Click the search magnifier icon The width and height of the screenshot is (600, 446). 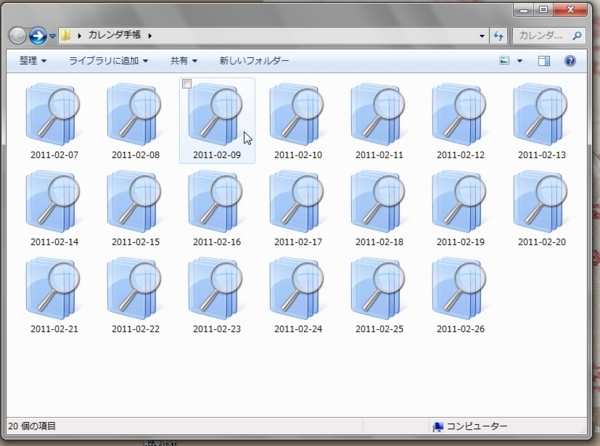point(577,36)
